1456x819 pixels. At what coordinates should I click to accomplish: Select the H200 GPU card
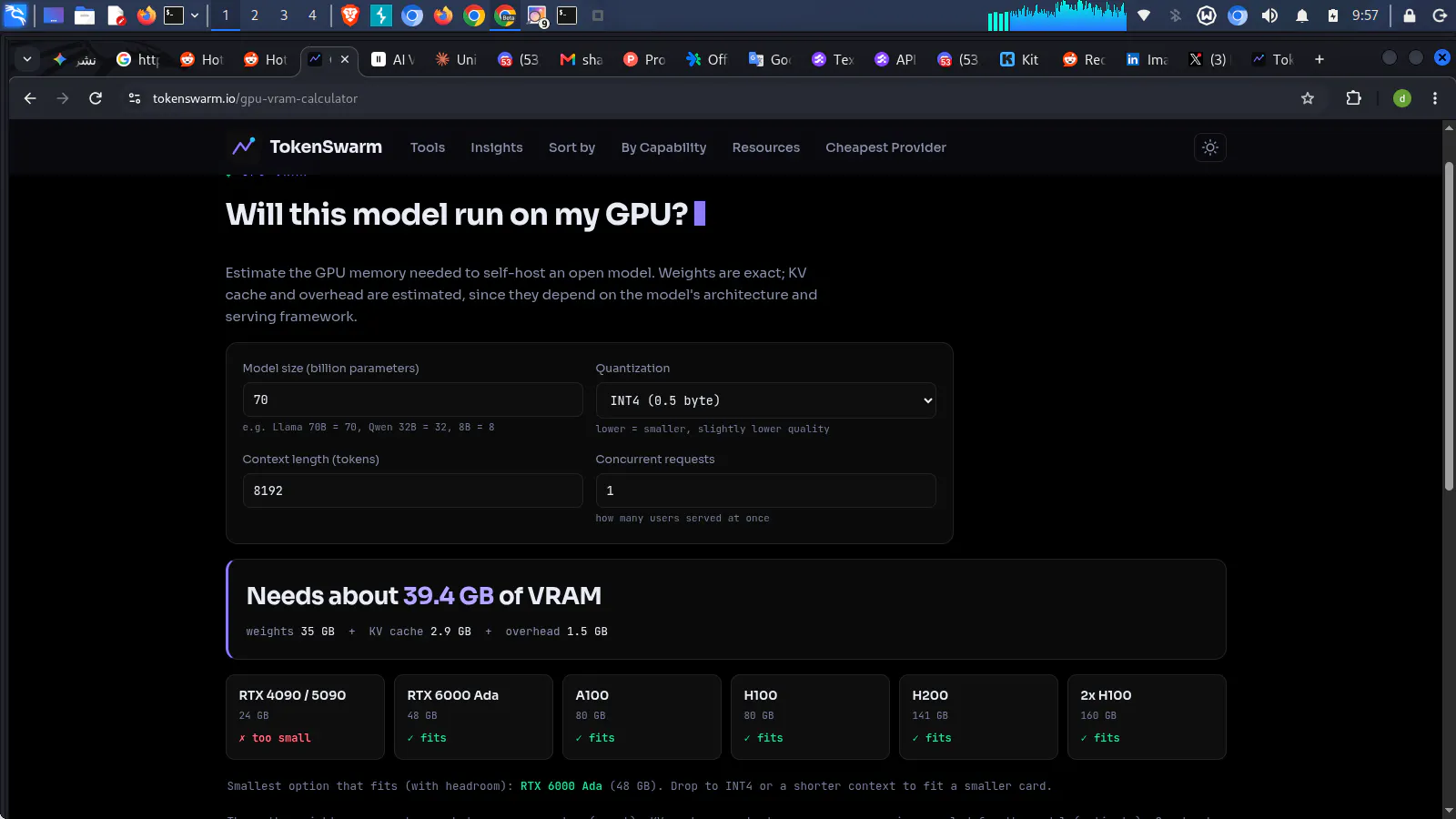point(978,717)
